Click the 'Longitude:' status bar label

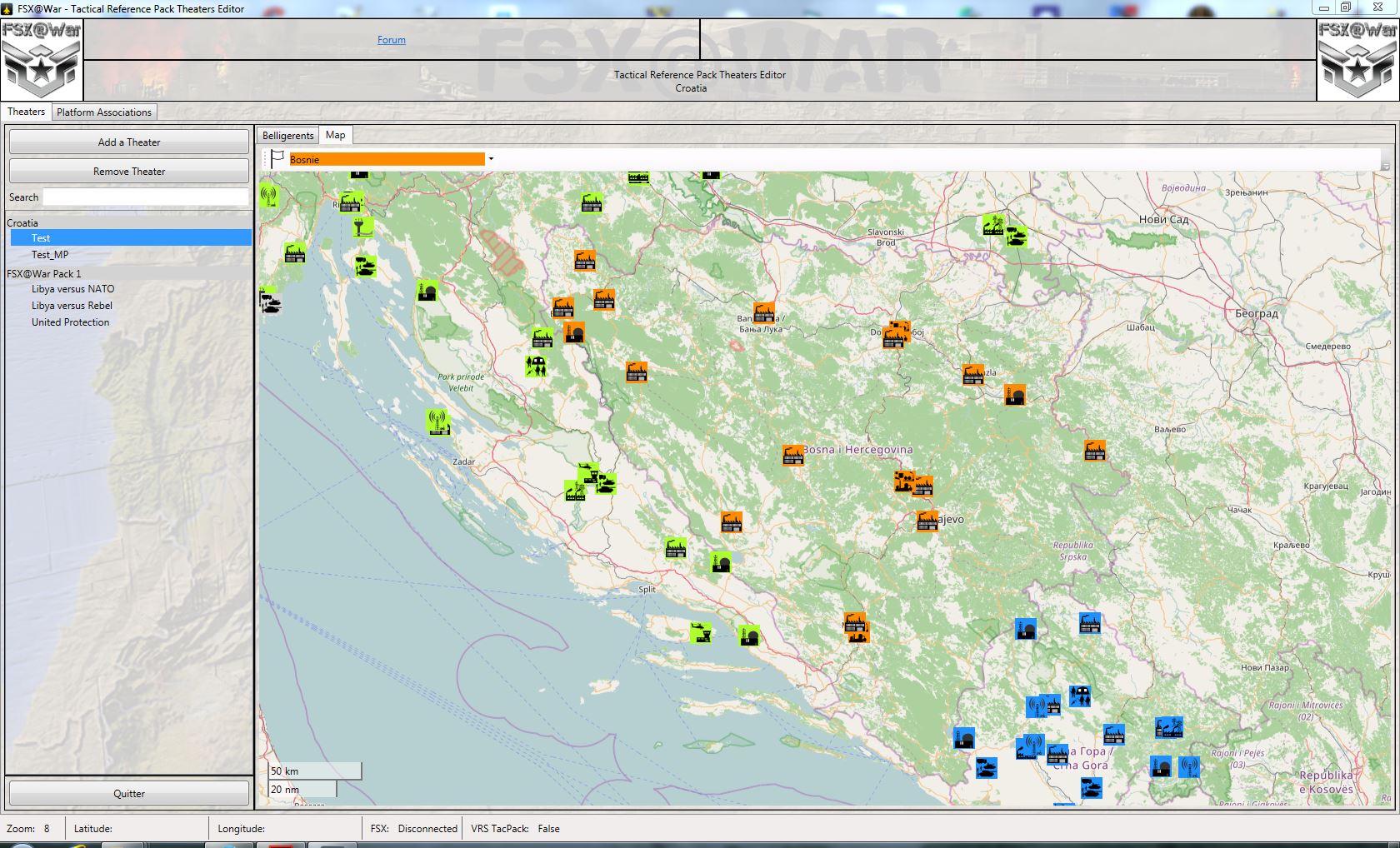(242, 829)
